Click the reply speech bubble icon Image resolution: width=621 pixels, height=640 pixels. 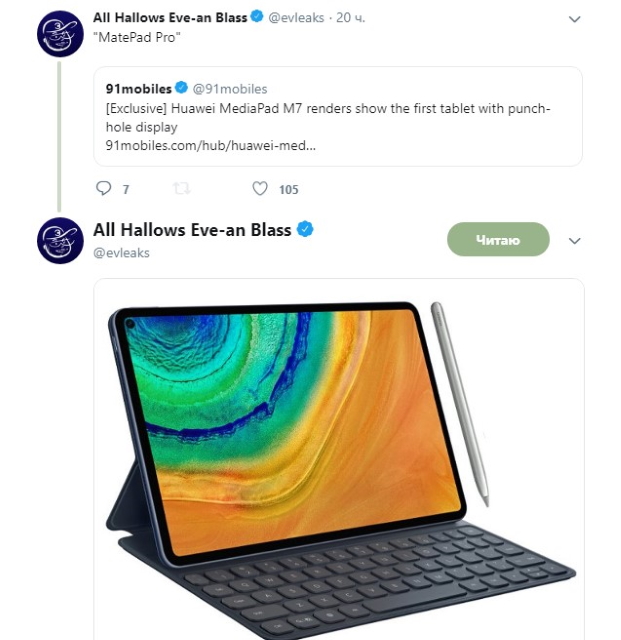(x=103, y=188)
